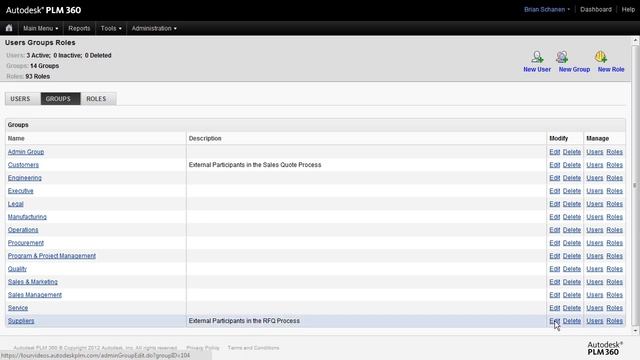Manage Users of the Suppliers group
The height and width of the screenshot is (360, 640).
(x=595, y=321)
